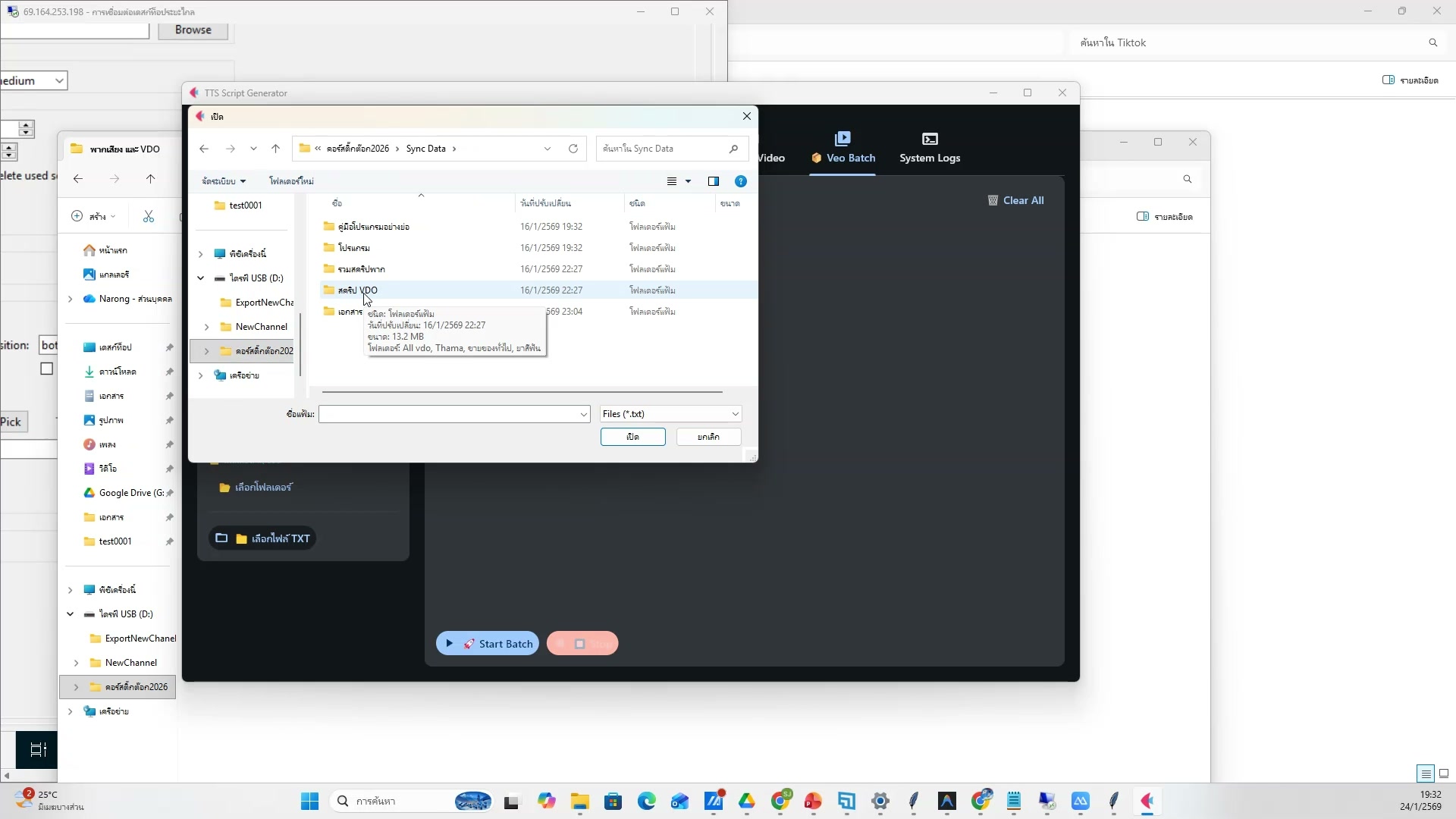Click the search magnifier in Sync Data box
1456x819 pixels.
pos(733,149)
